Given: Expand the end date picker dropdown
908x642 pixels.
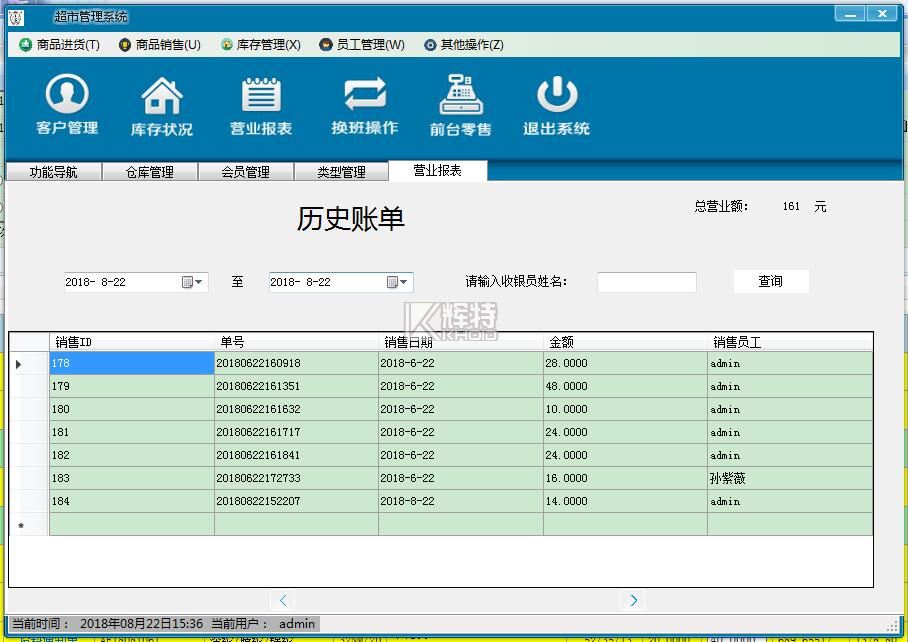Looking at the screenshot, I should coord(398,282).
